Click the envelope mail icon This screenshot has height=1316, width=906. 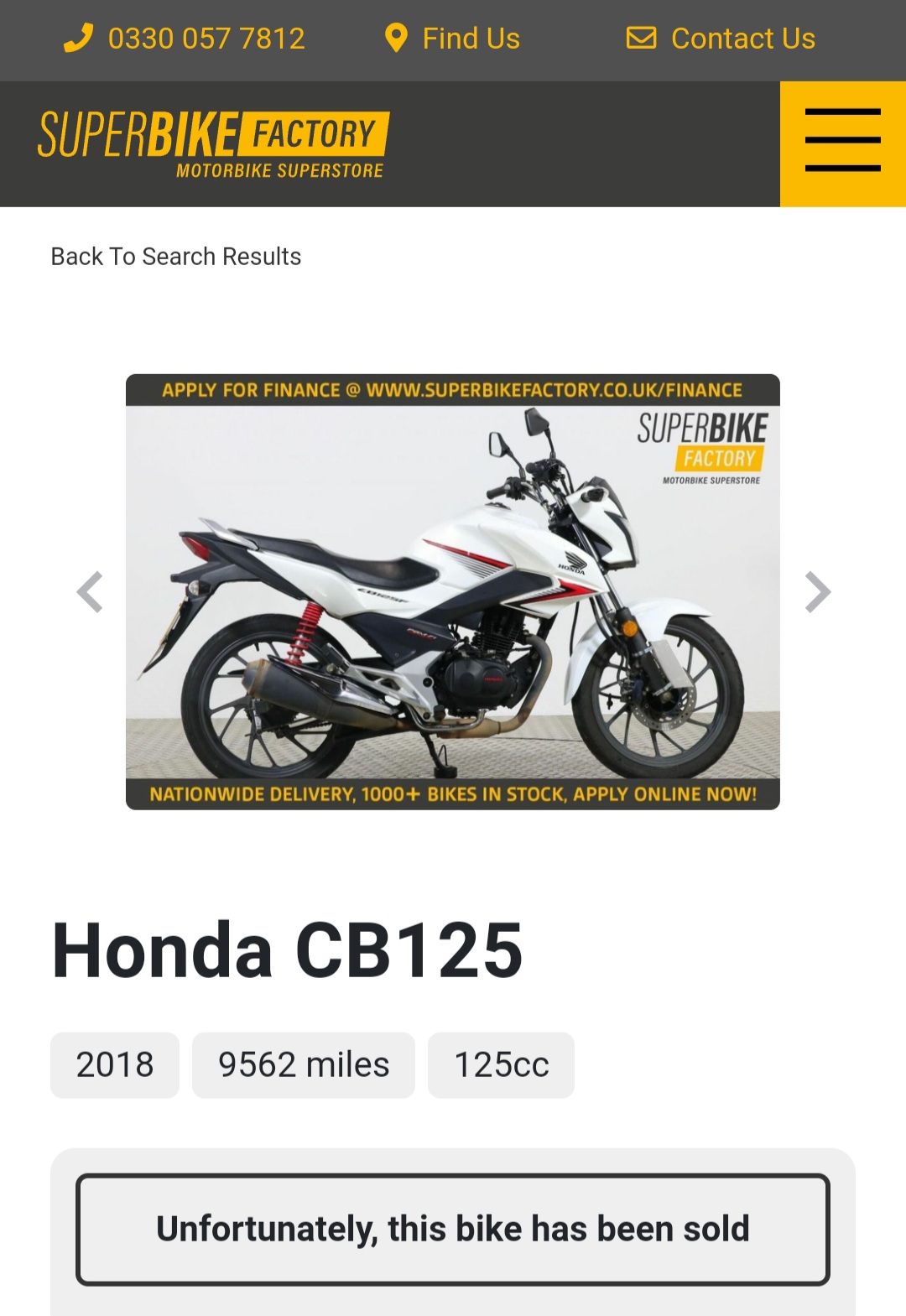tap(642, 38)
